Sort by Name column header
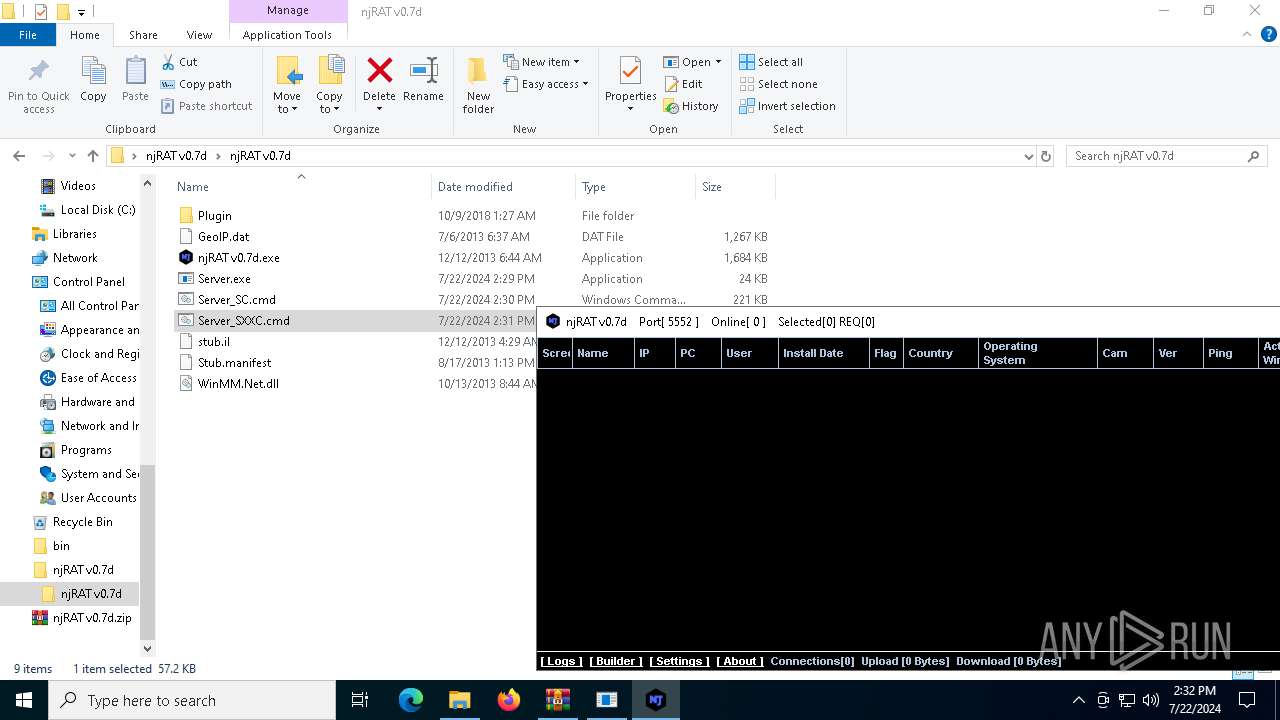The width and height of the screenshot is (1280, 720). coord(300,187)
